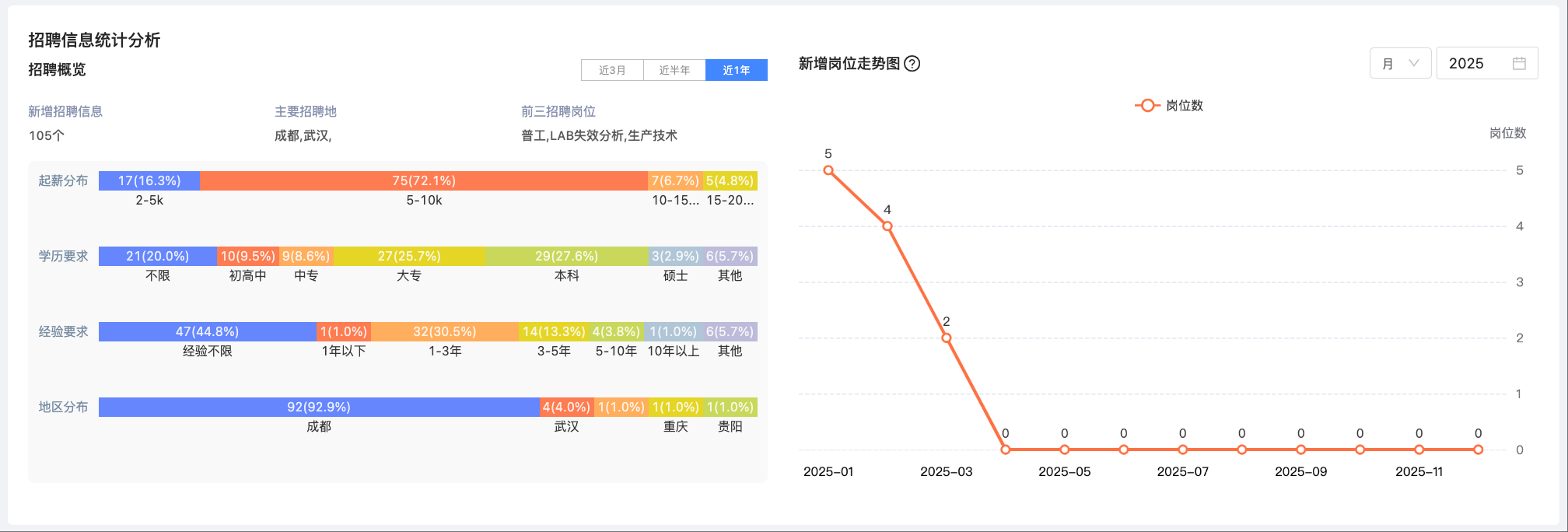The width and height of the screenshot is (1568, 532).
Task: Click the data point with value 4
Action: pos(887,226)
